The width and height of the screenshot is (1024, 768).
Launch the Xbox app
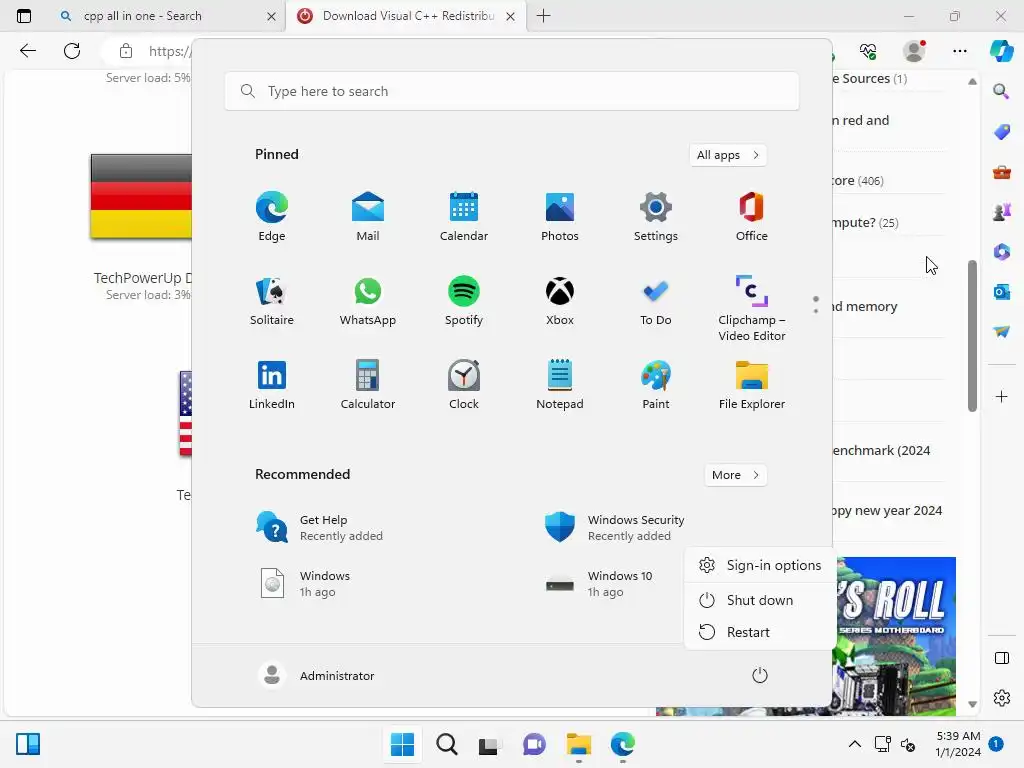(560, 300)
